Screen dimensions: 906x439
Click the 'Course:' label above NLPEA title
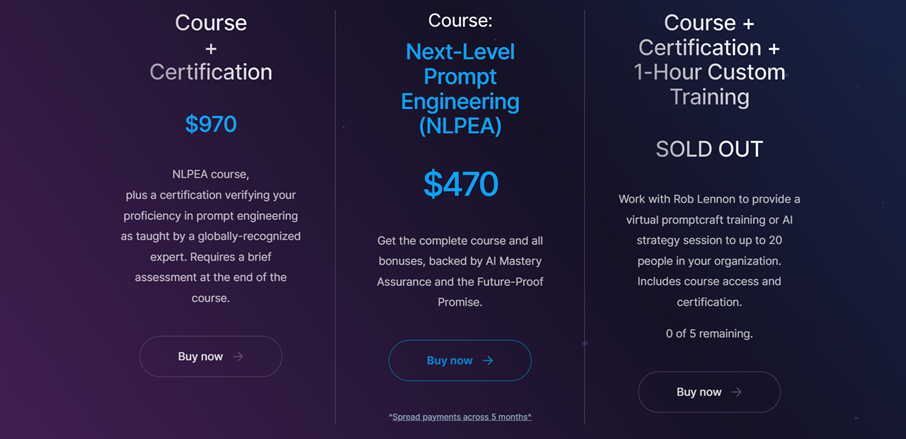460,21
